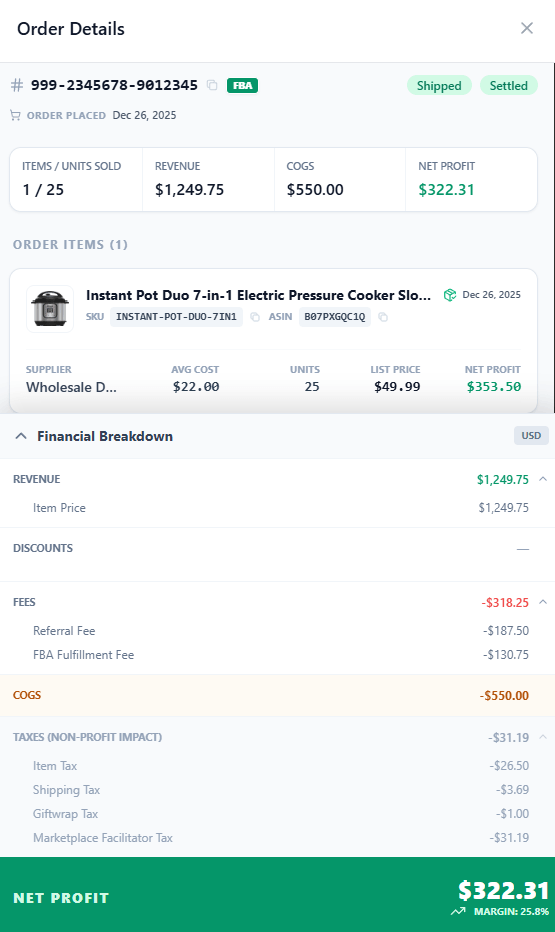Click the USD currency badge
This screenshot has width=555, height=932.
pos(531,436)
